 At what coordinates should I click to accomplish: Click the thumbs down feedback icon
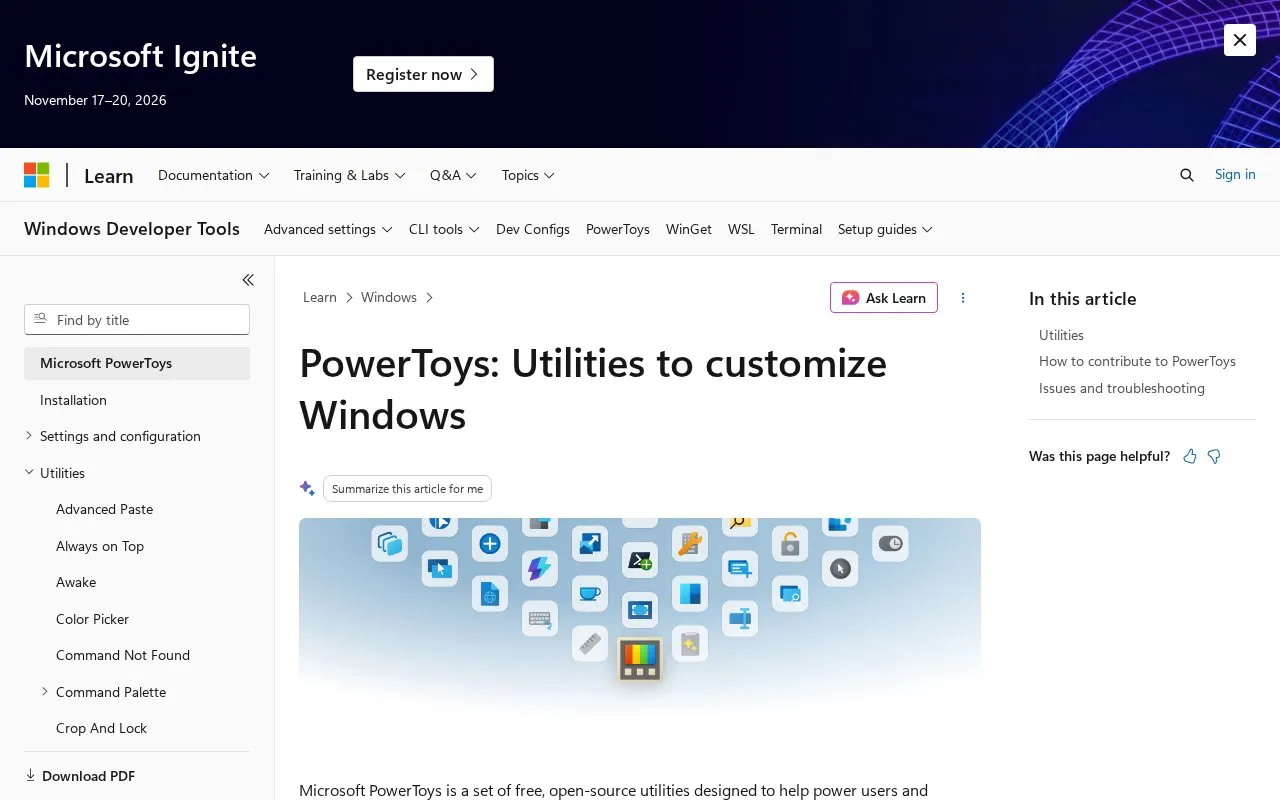tap(1214, 456)
